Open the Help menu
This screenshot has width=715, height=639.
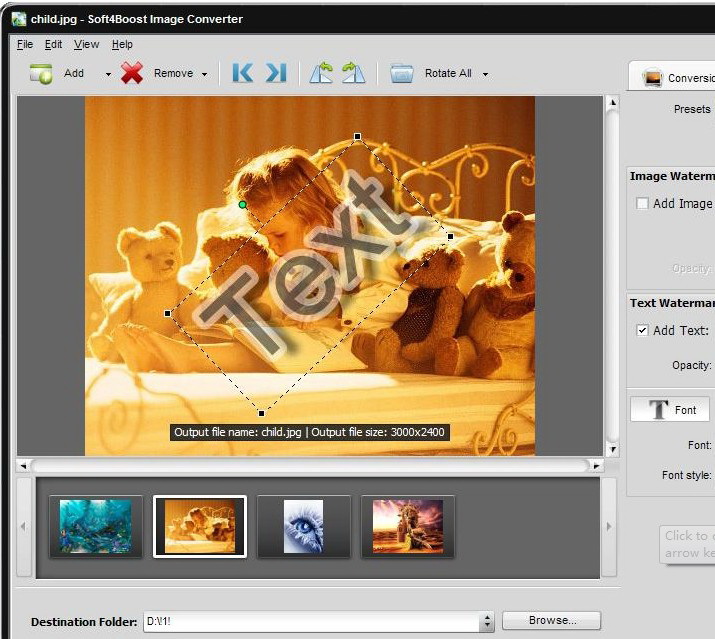(x=122, y=45)
